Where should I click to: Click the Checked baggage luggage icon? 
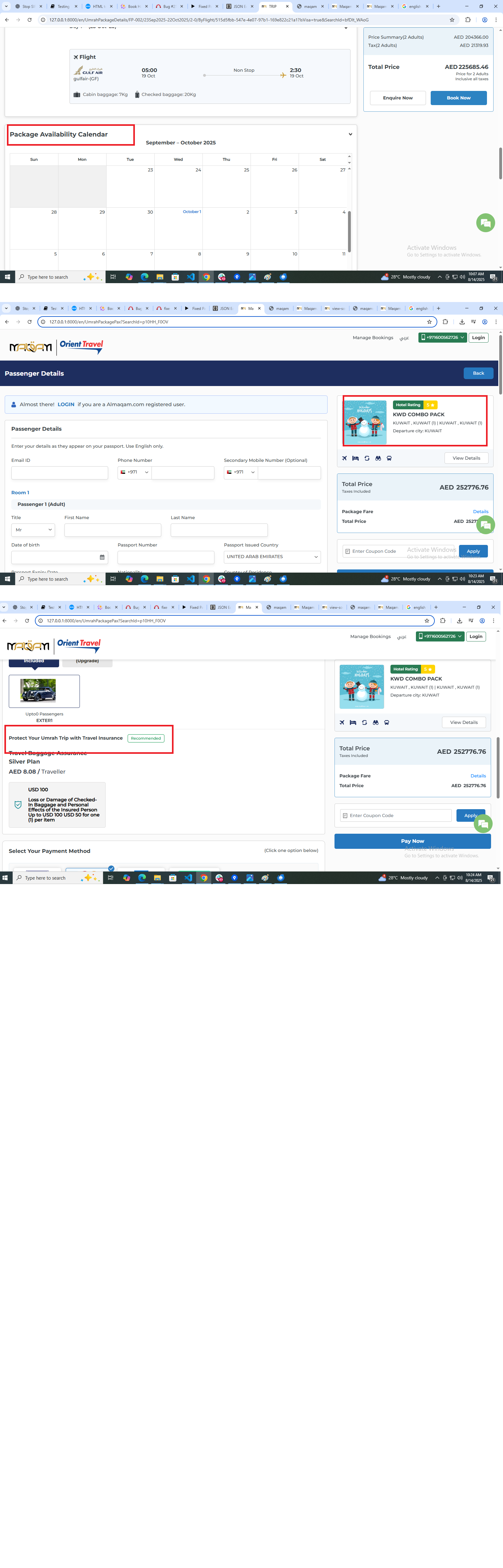137,94
